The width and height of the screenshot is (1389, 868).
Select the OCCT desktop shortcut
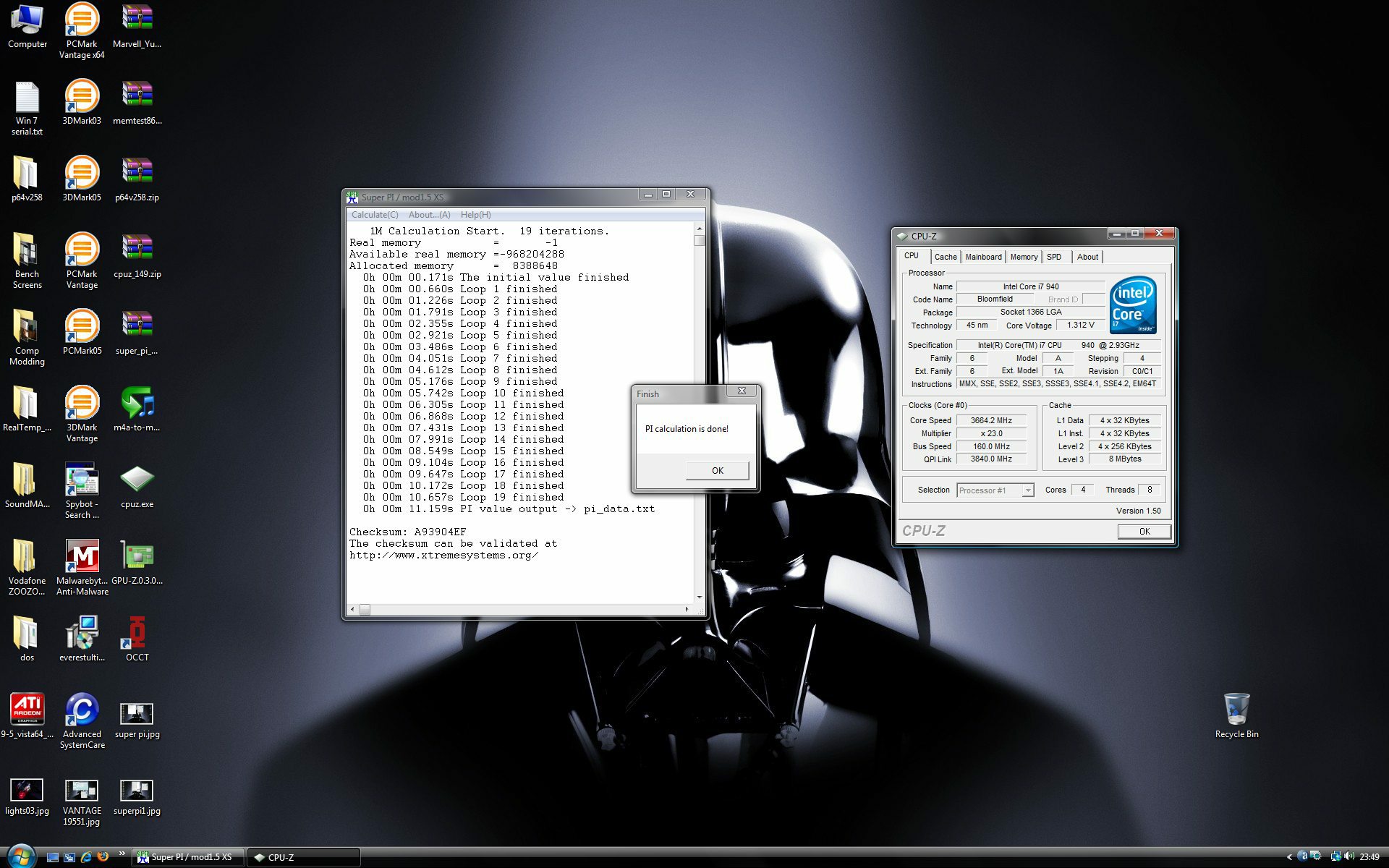tap(137, 639)
